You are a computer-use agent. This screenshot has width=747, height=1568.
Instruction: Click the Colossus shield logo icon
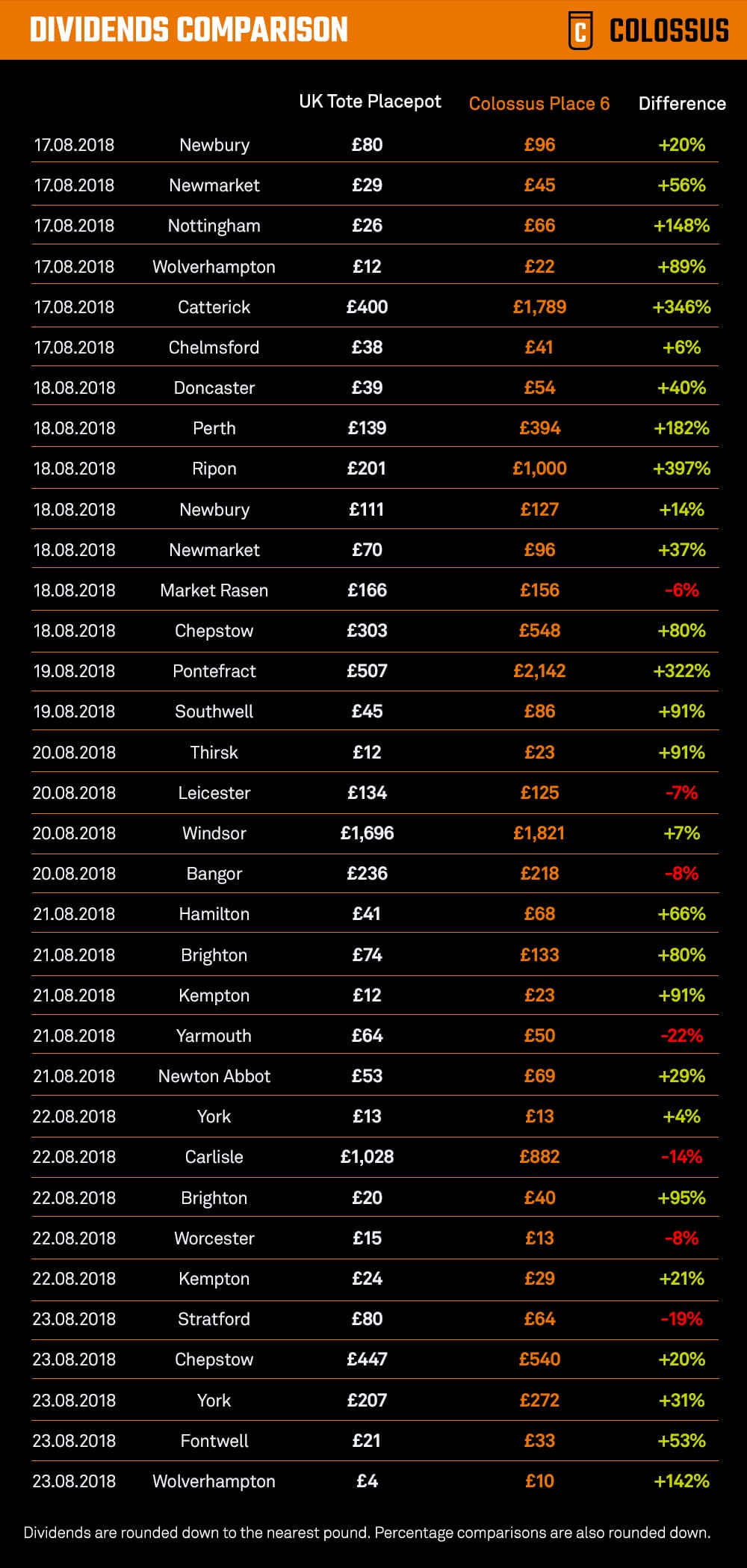[580, 31]
